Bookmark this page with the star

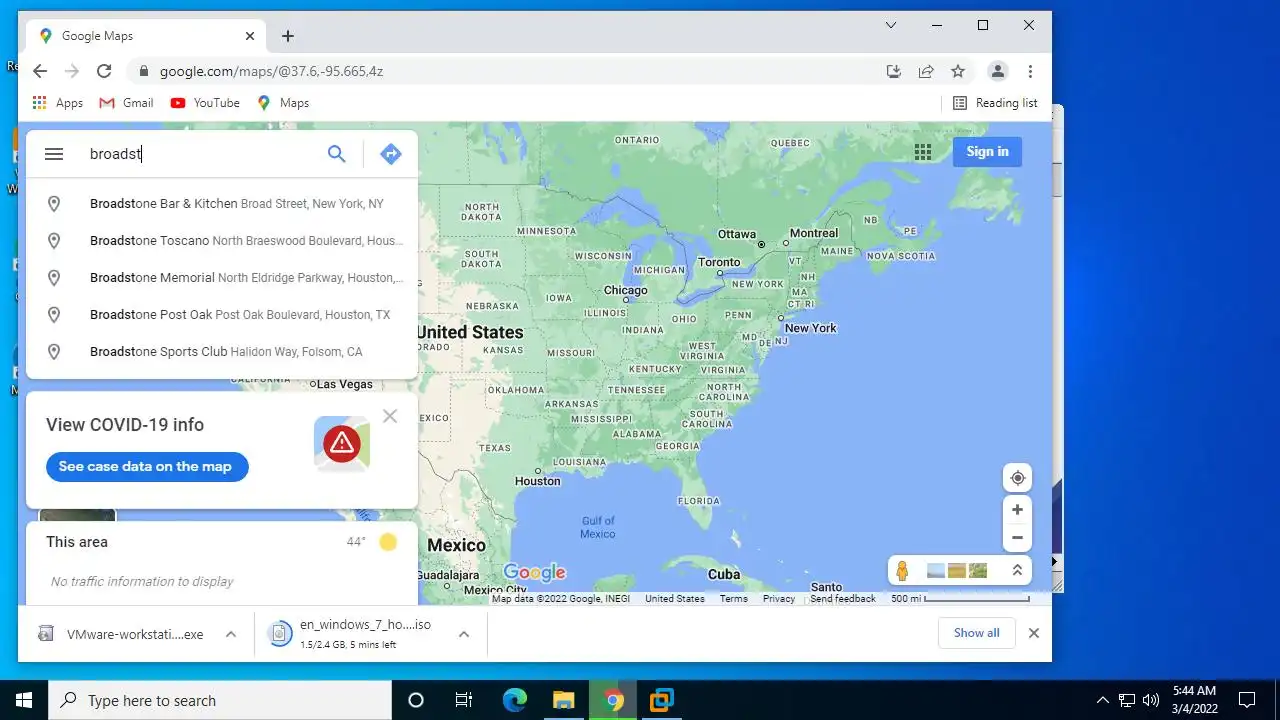click(958, 71)
